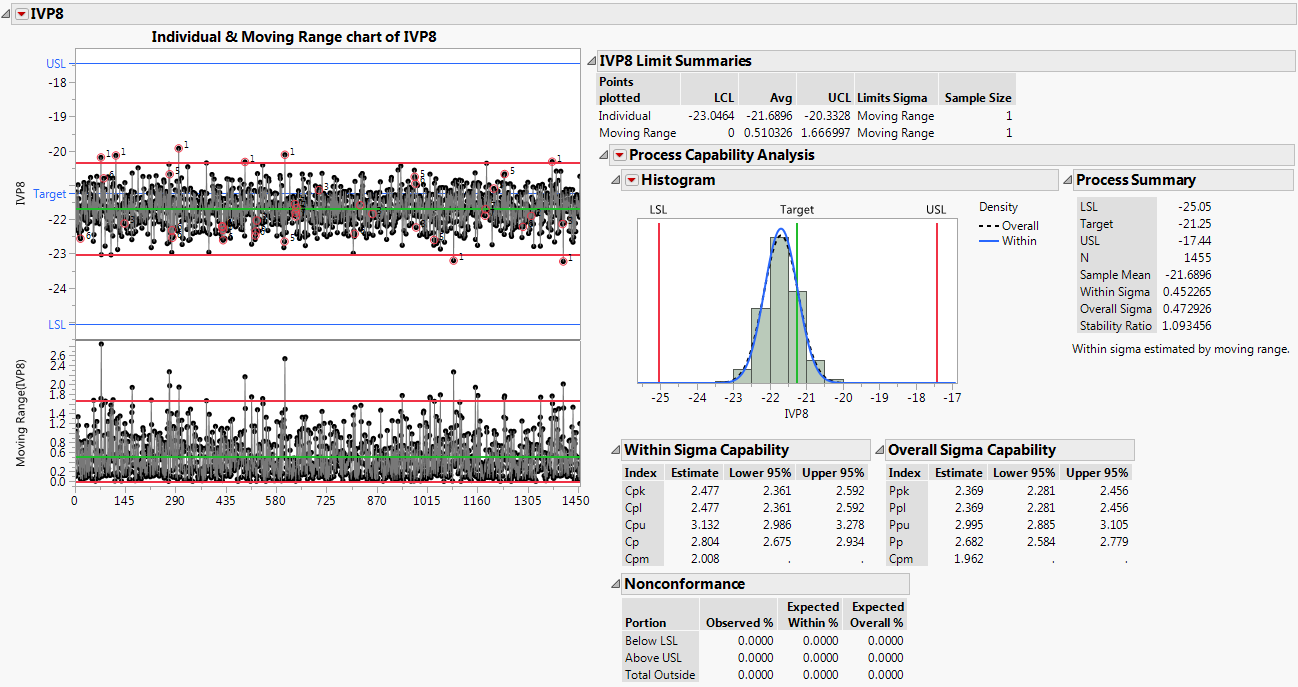Open the Histogram red triangle menu
This screenshot has height=687, width=1298.
point(632,180)
